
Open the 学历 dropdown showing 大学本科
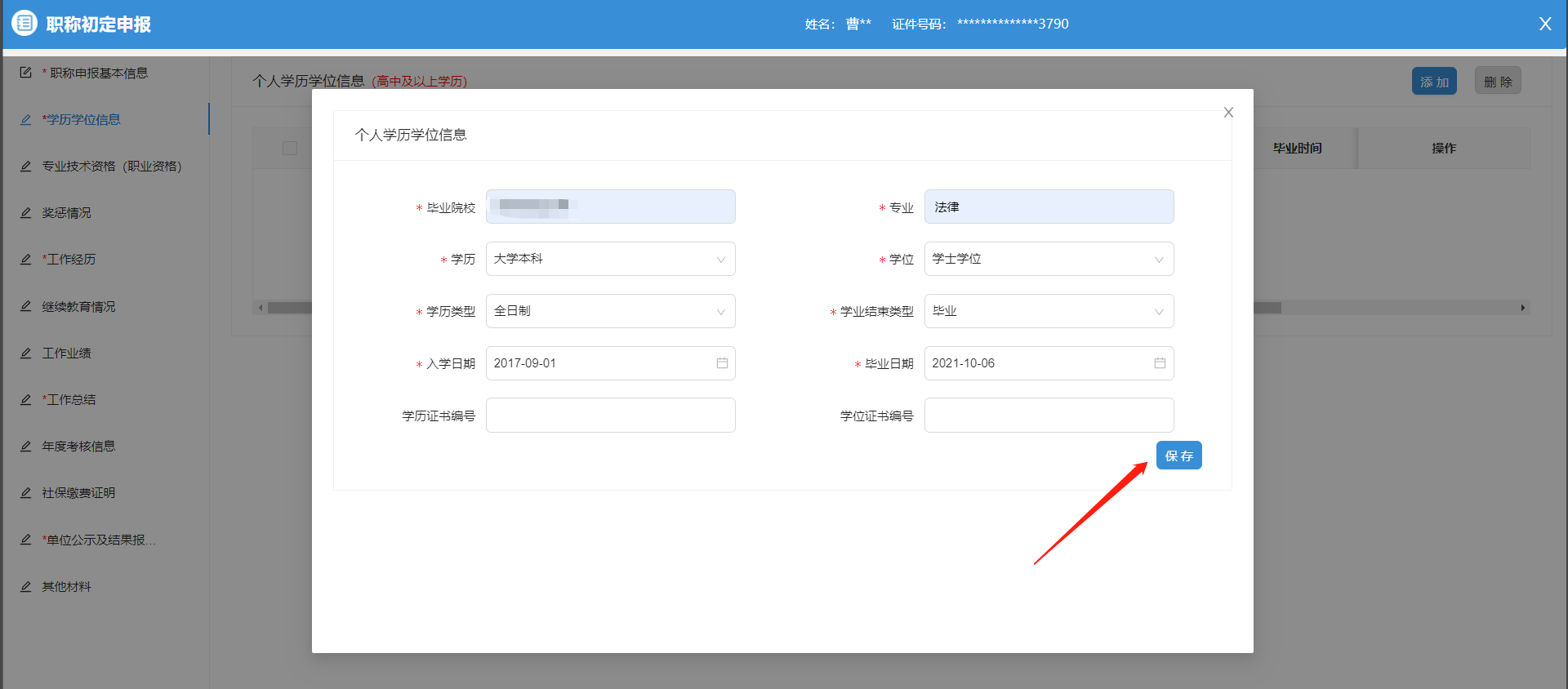tap(611, 259)
